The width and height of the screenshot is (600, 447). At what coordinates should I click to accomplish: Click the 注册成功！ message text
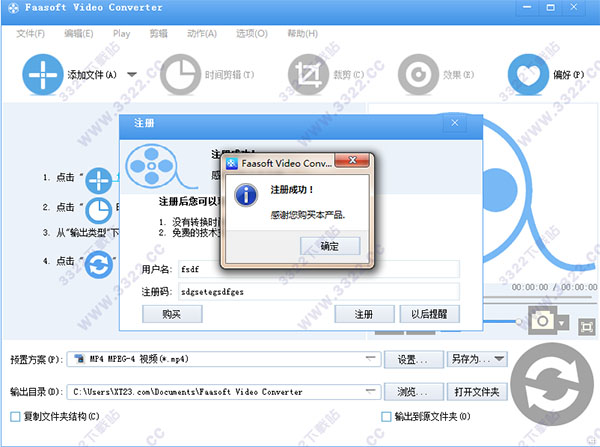pyautogui.click(x=292, y=189)
